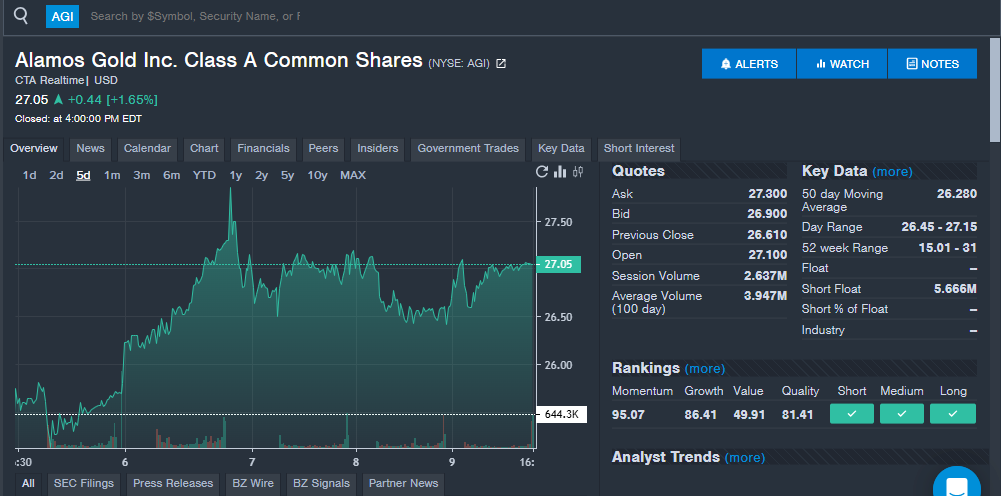The height and width of the screenshot is (496, 1001).
Task: Select the 2d chart range
Action: [56, 176]
